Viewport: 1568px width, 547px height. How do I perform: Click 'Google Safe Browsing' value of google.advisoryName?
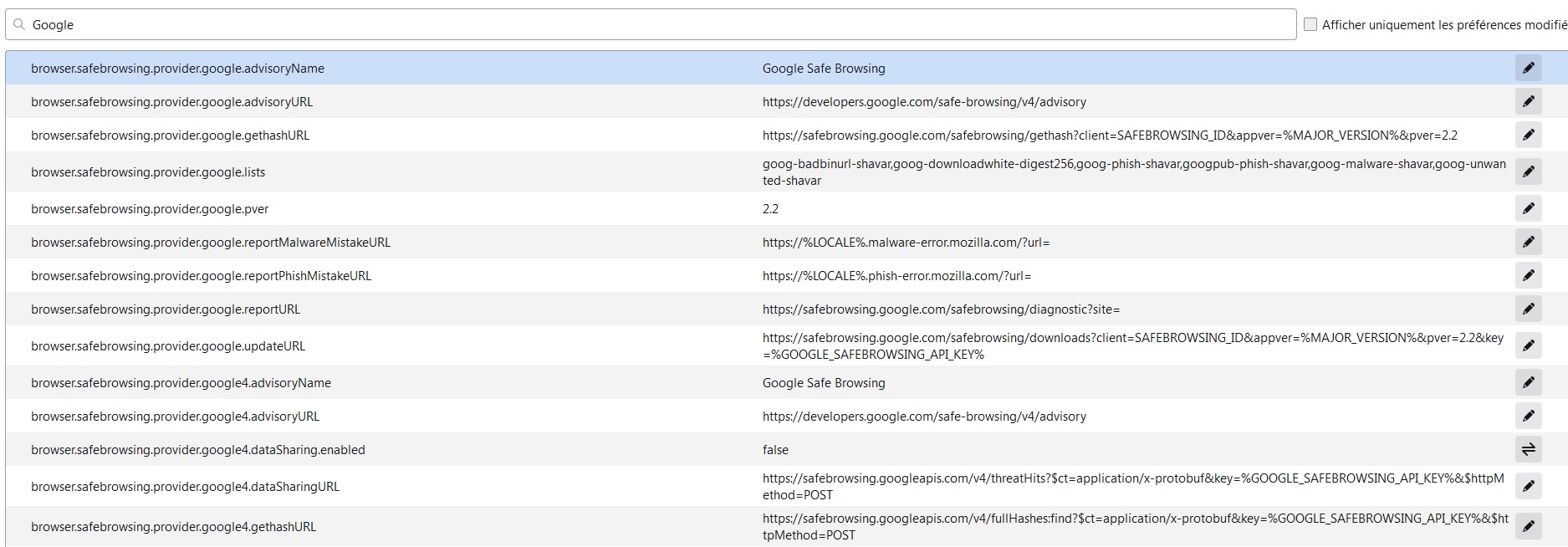(824, 69)
